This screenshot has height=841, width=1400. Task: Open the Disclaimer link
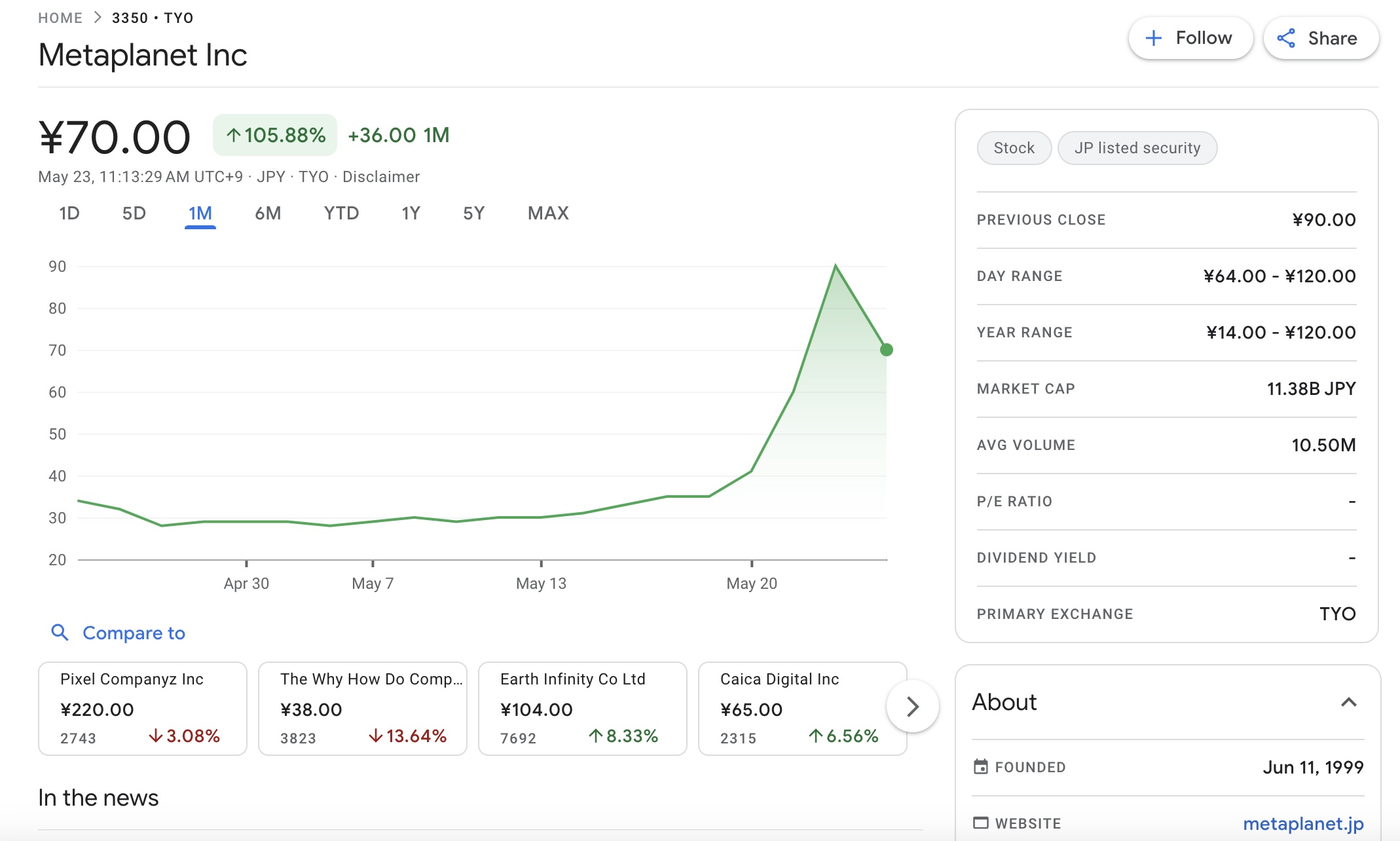click(381, 177)
